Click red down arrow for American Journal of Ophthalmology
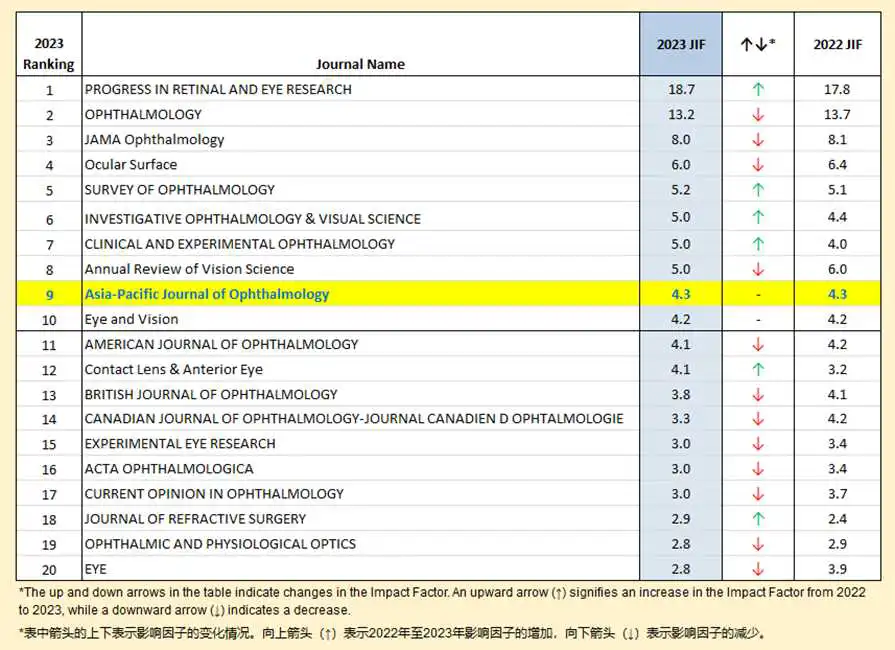The width and height of the screenshot is (895, 650). pos(758,345)
